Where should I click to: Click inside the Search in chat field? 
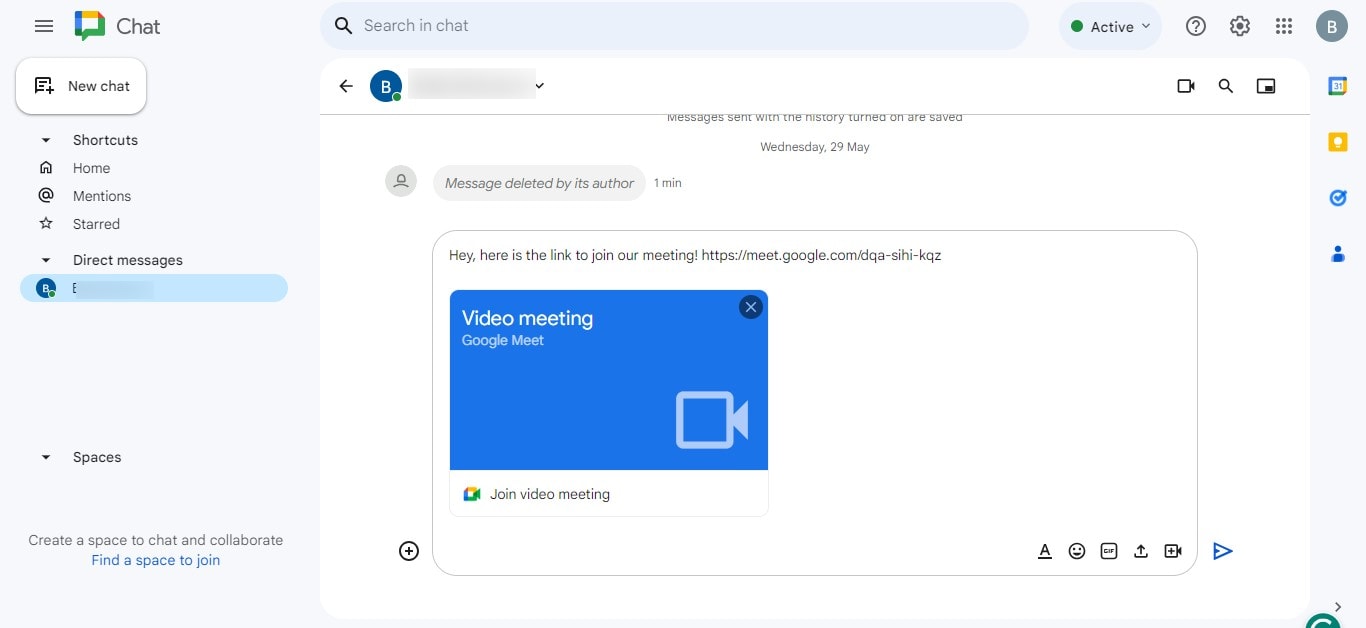(x=674, y=26)
